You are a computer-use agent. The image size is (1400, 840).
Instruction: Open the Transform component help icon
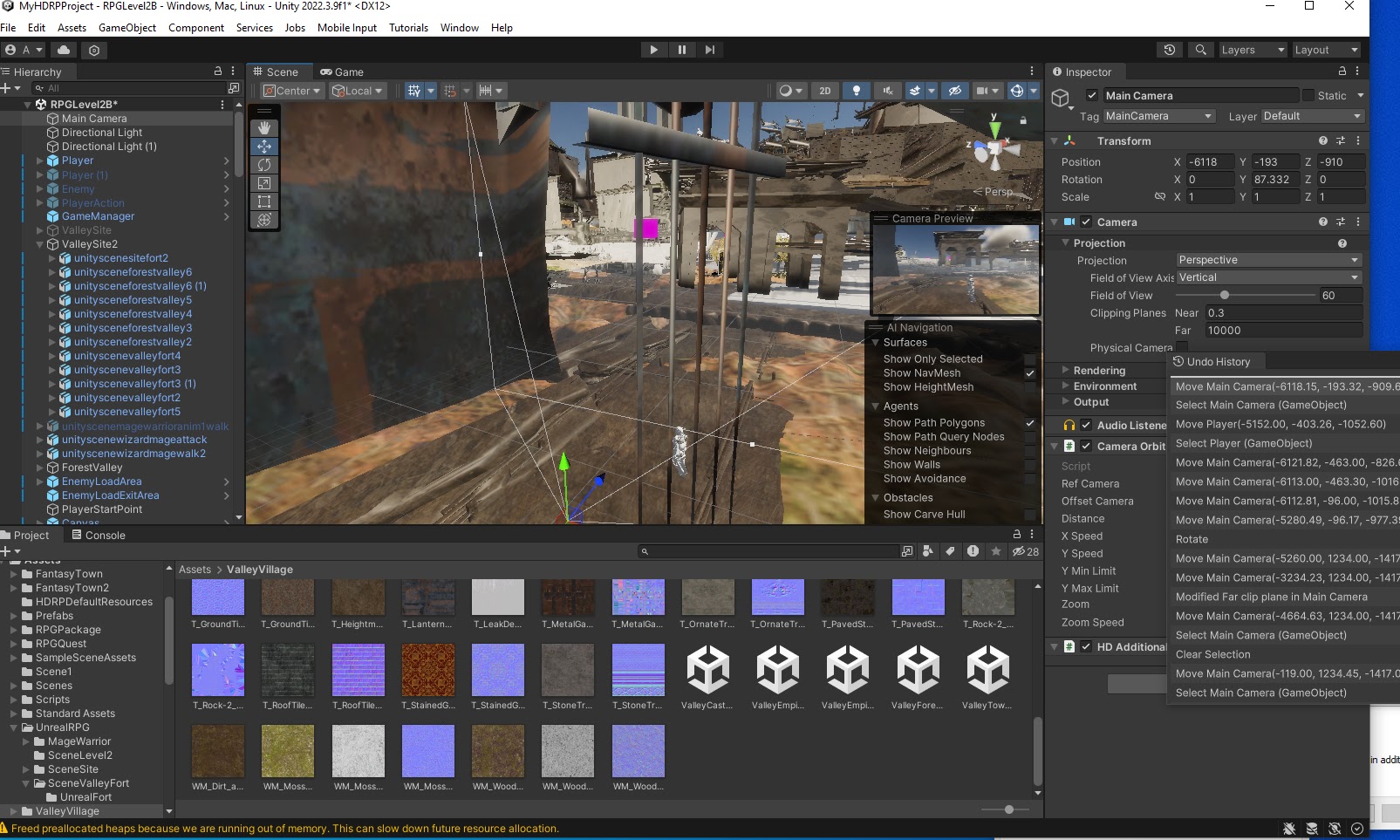1323,140
